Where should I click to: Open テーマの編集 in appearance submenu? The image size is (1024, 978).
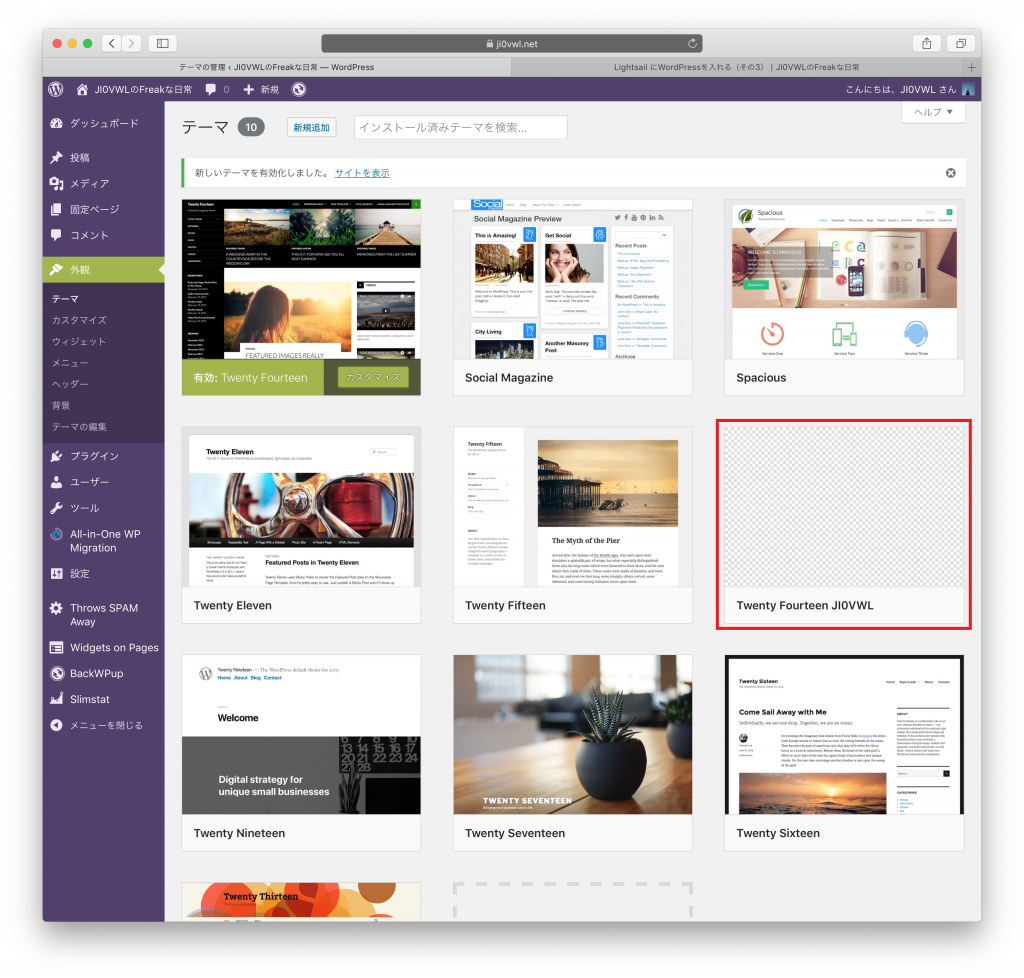(x=79, y=427)
